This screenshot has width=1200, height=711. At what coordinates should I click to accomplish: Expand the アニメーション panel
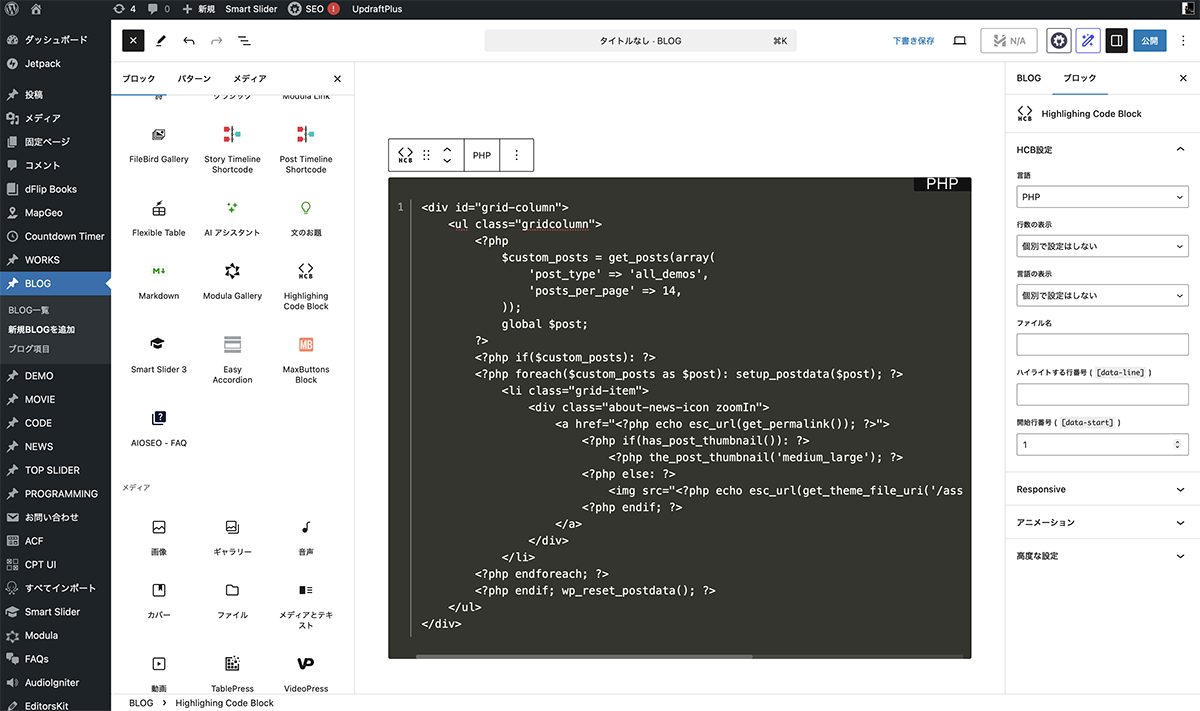click(x=1102, y=523)
